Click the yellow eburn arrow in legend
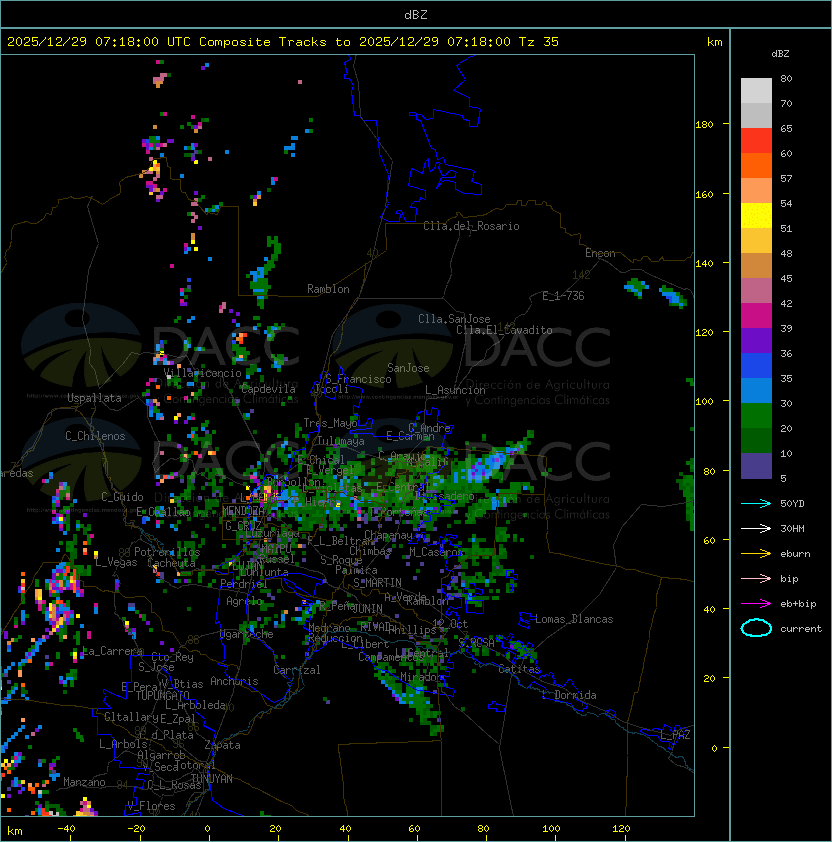832x842 pixels. tap(756, 554)
